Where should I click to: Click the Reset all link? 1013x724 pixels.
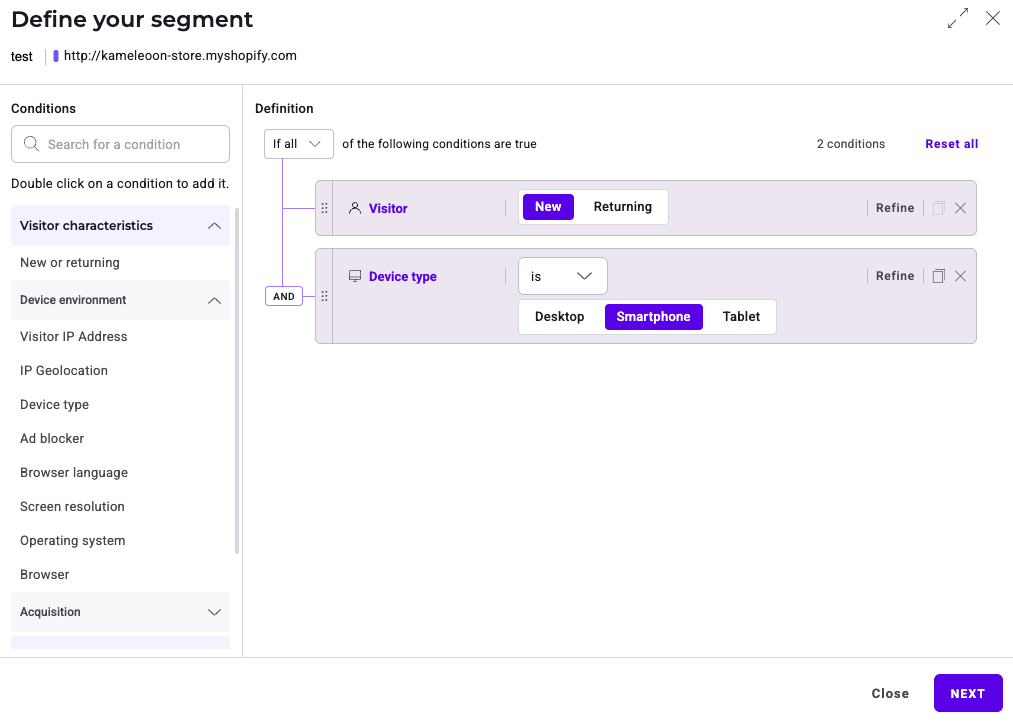pos(951,144)
